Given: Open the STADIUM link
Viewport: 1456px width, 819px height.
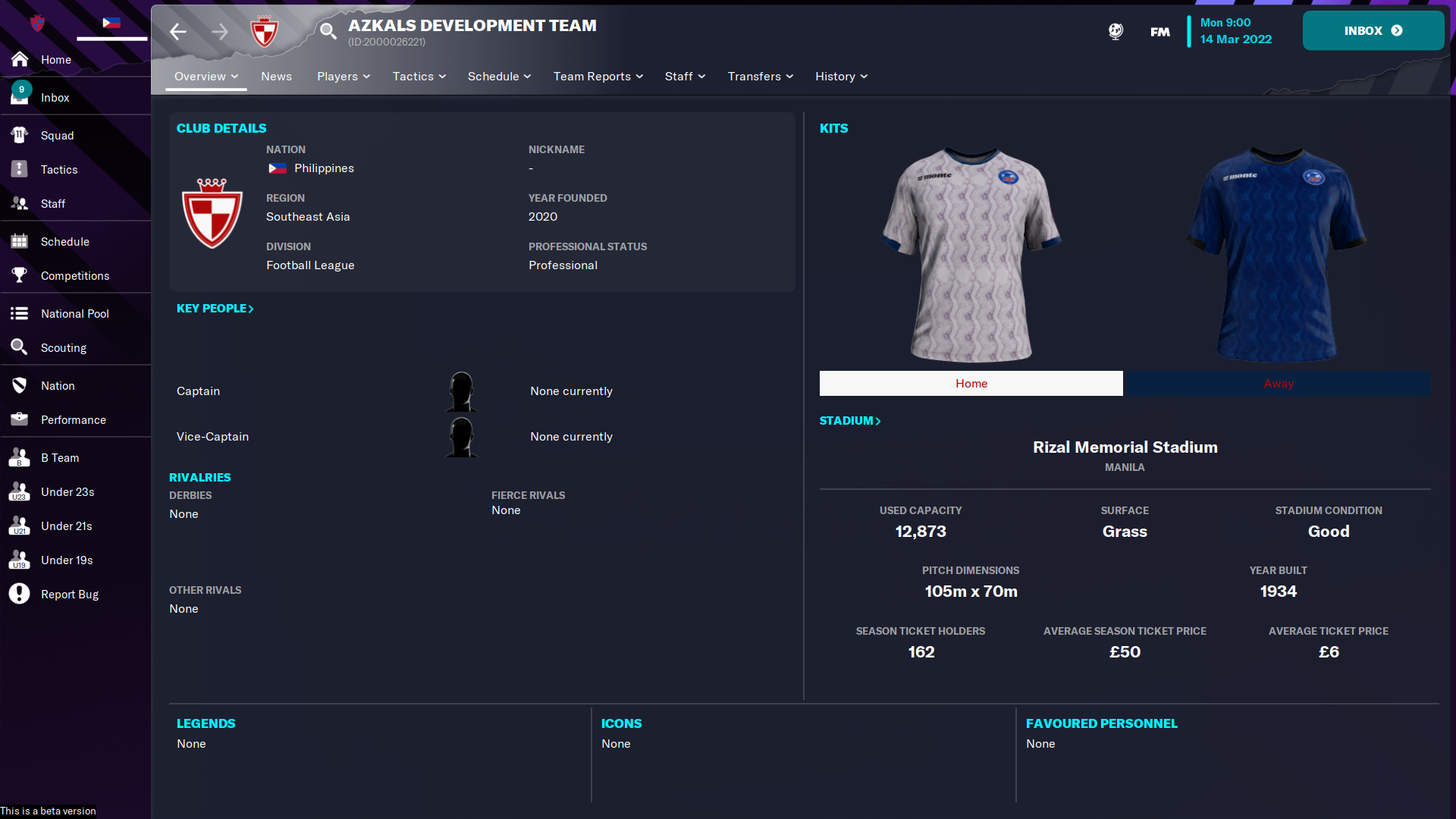Looking at the screenshot, I should click(x=850, y=421).
